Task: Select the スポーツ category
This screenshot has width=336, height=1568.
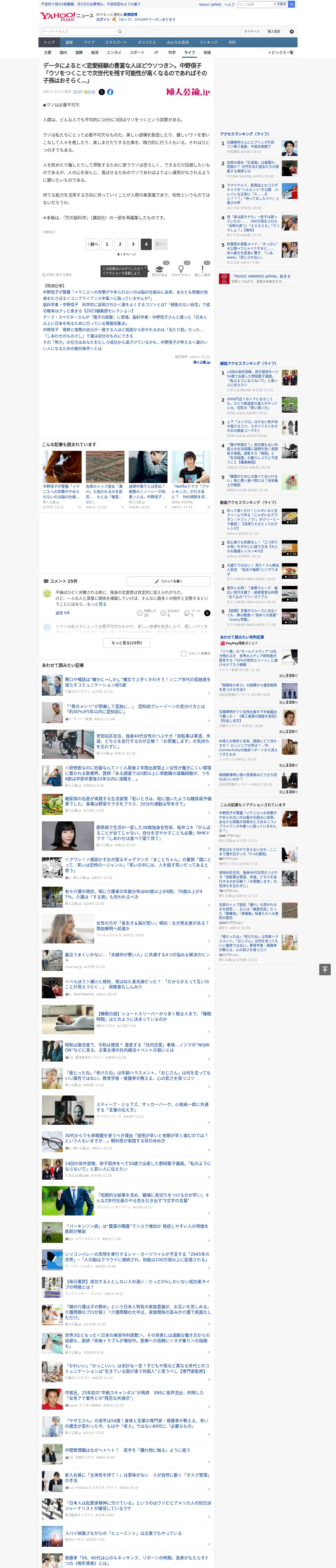Action: pyautogui.click(x=137, y=52)
